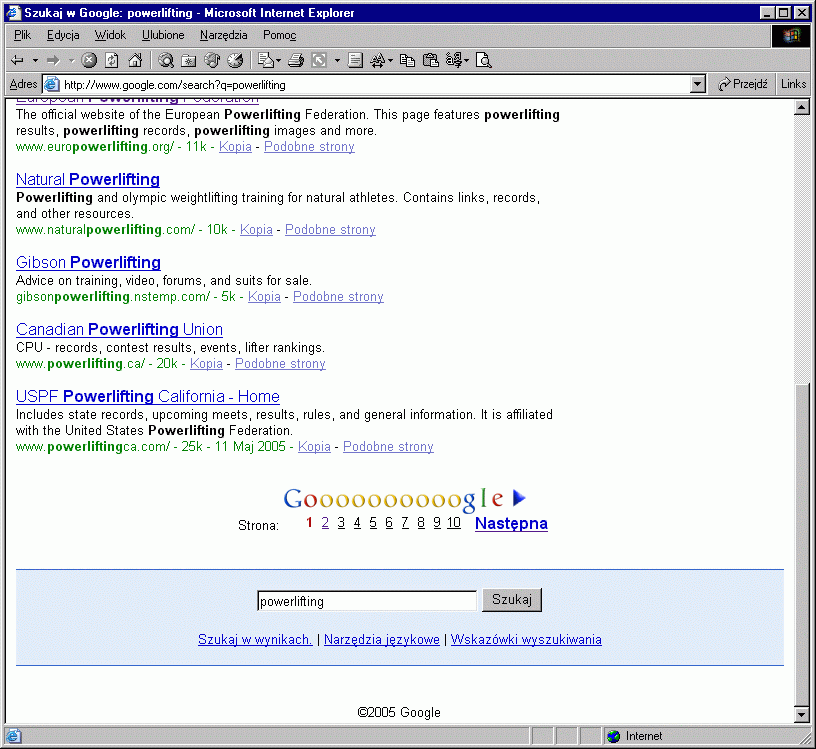
Task: Refresh the current page
Action: click(112, 60)
